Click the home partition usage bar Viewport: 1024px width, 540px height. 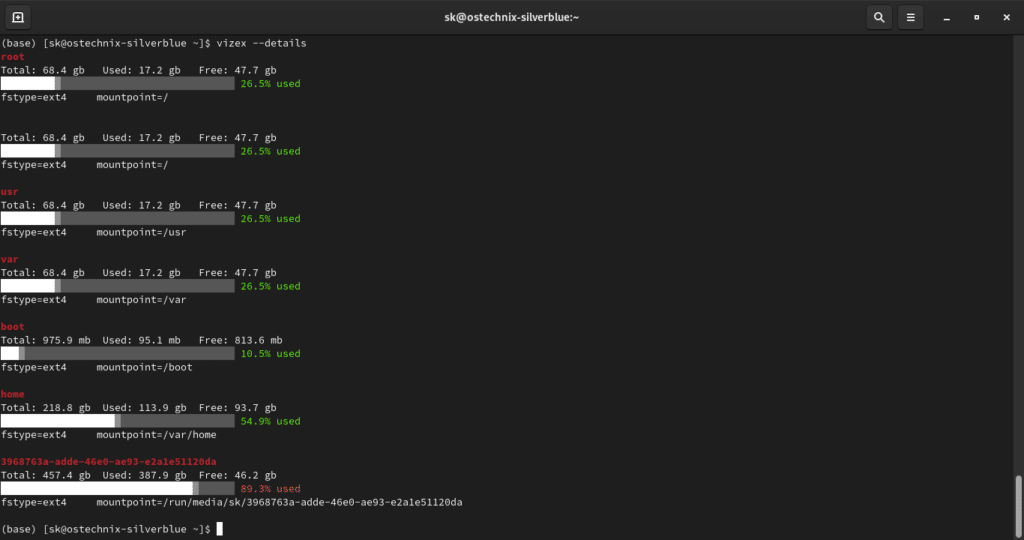click(x=117, y=421)
